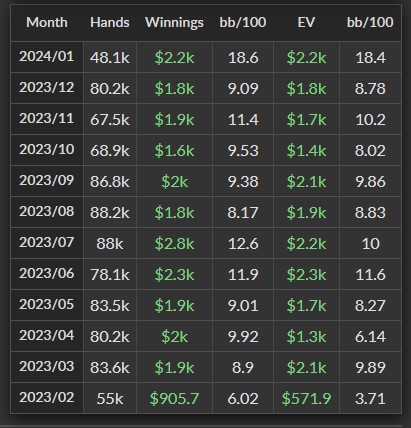Click the $571.9 EV value
411x428 pixels.
pyautogui.click(x=306, y=398)
